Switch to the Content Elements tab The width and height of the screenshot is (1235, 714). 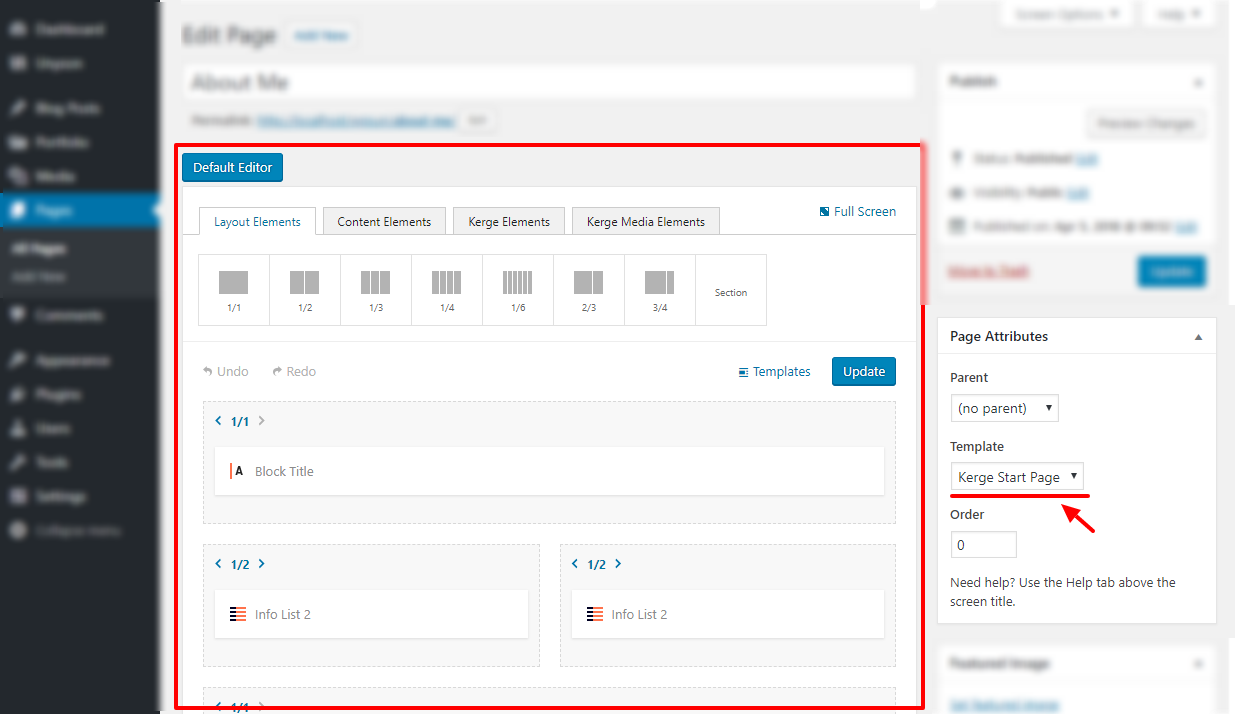pyautogui.click(x=384, y=220)
